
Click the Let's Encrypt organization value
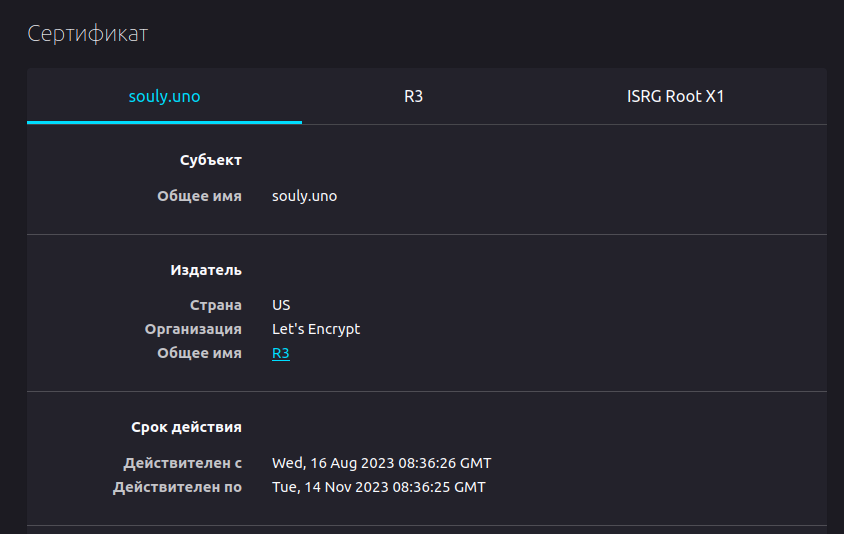tap(316, 329)
